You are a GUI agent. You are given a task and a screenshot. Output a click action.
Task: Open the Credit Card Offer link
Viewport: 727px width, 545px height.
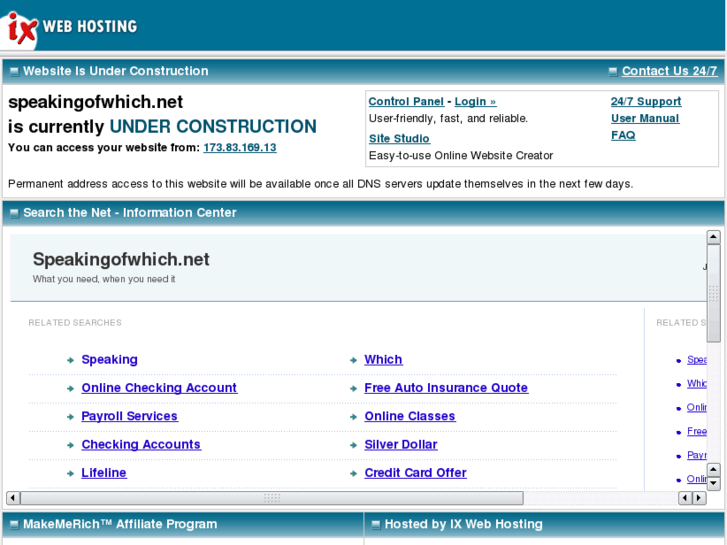tap(415, 473)
